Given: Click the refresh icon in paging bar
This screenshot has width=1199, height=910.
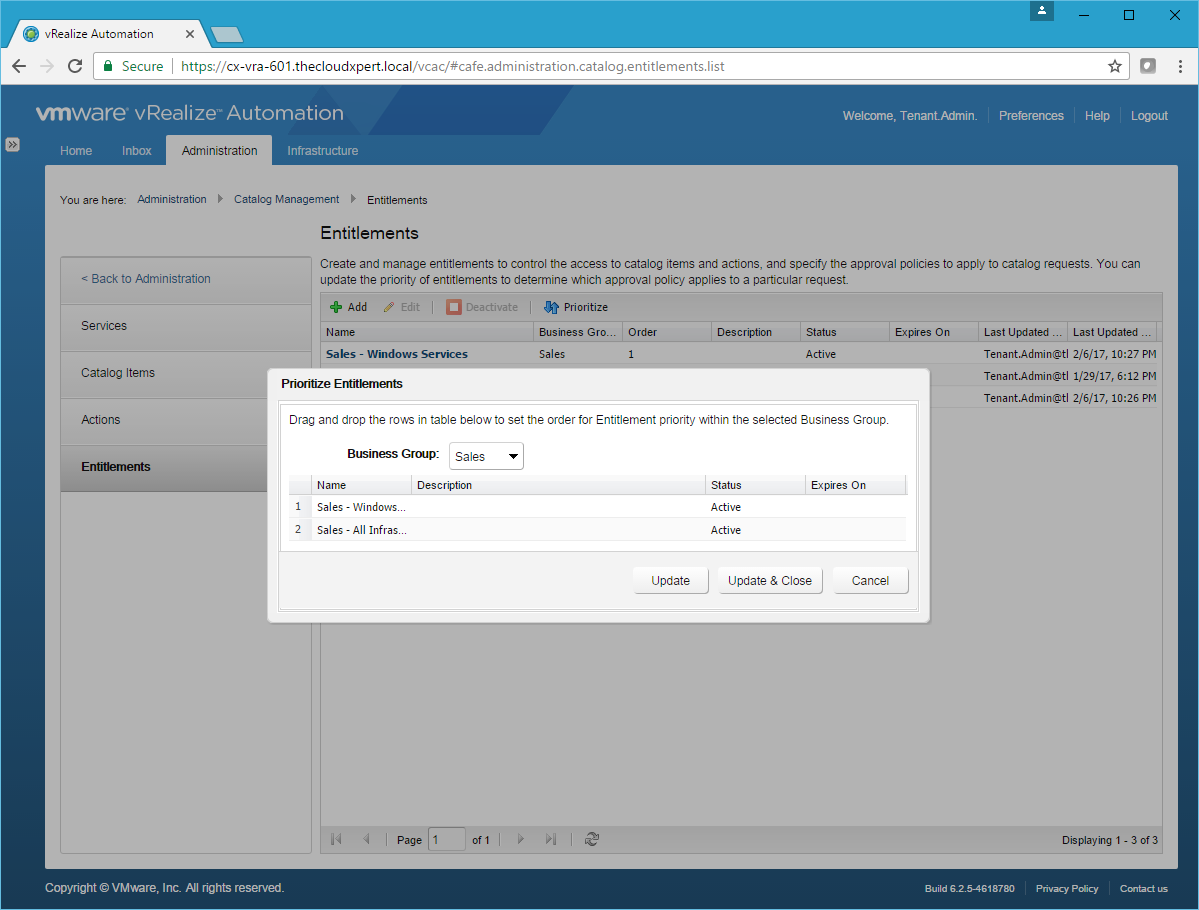Looking at the screenshot, I should [x=592, y=839].
